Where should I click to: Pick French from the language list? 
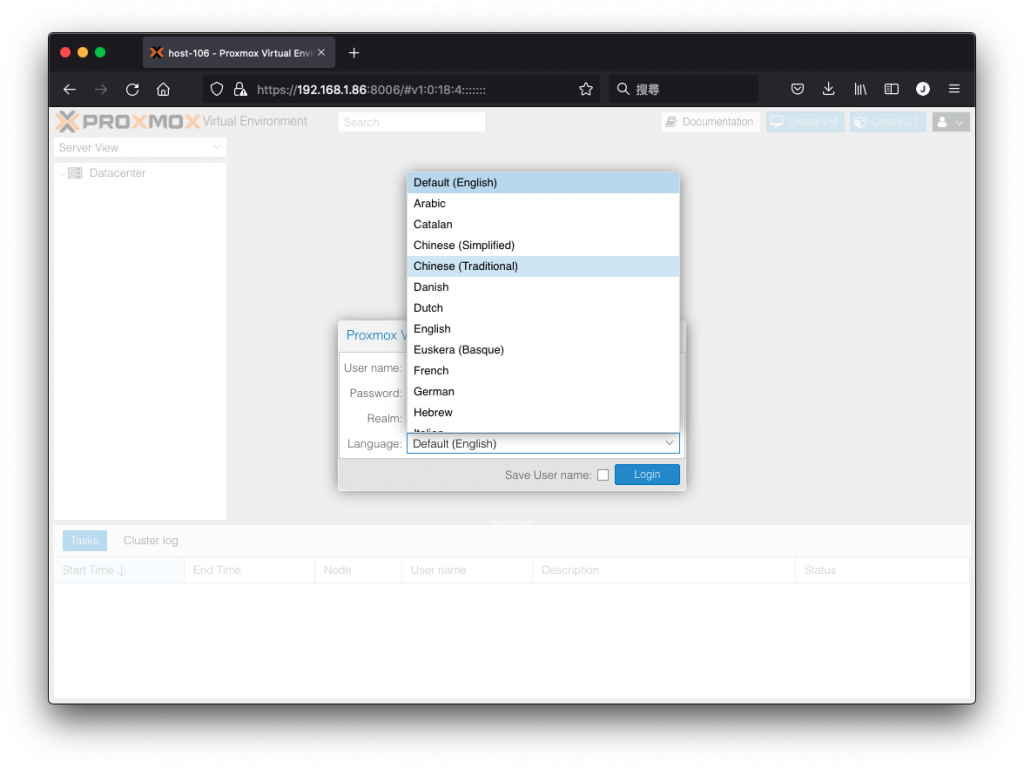543,371
